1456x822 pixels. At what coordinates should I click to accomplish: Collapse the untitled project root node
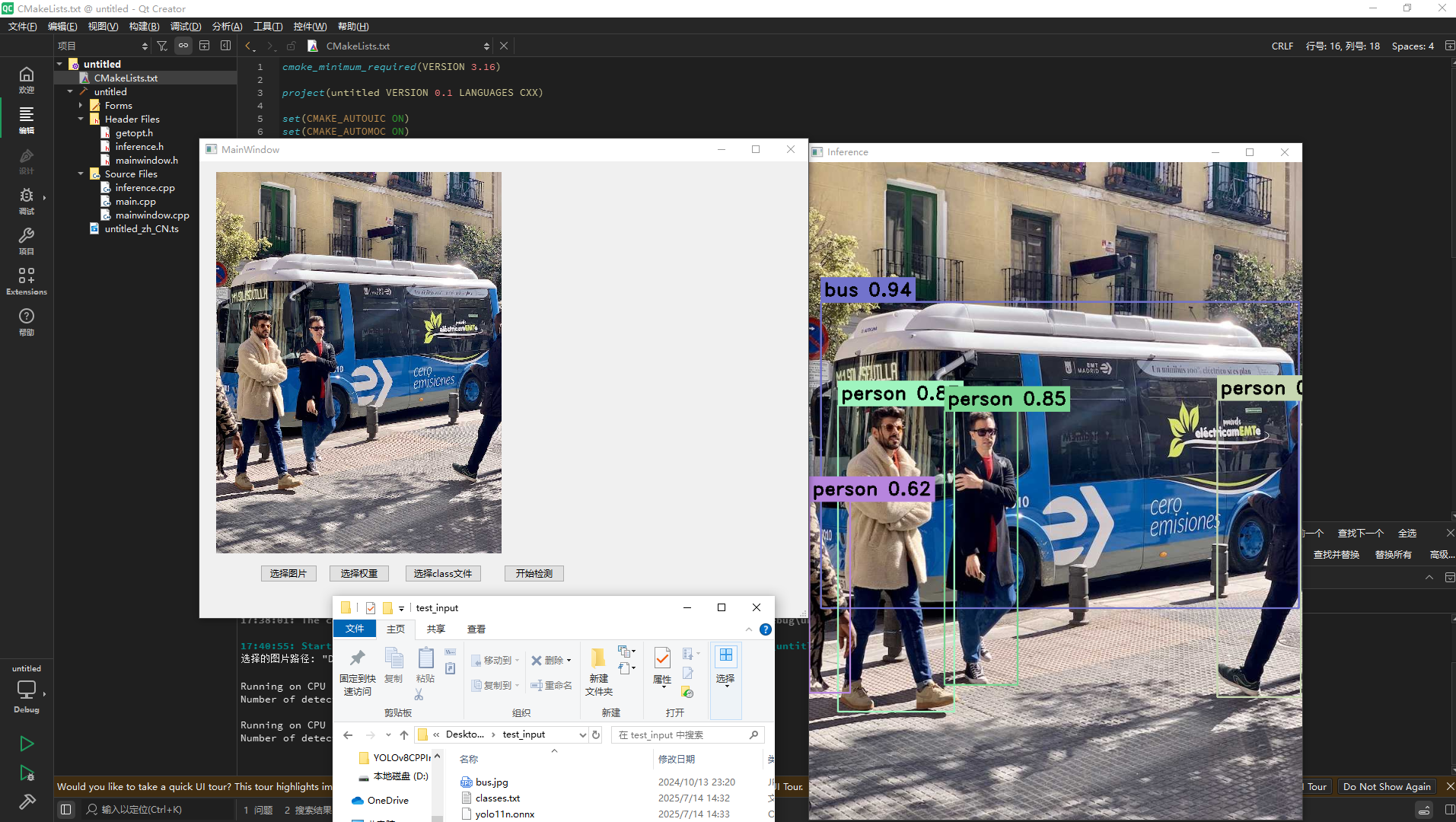pos(59,64)
